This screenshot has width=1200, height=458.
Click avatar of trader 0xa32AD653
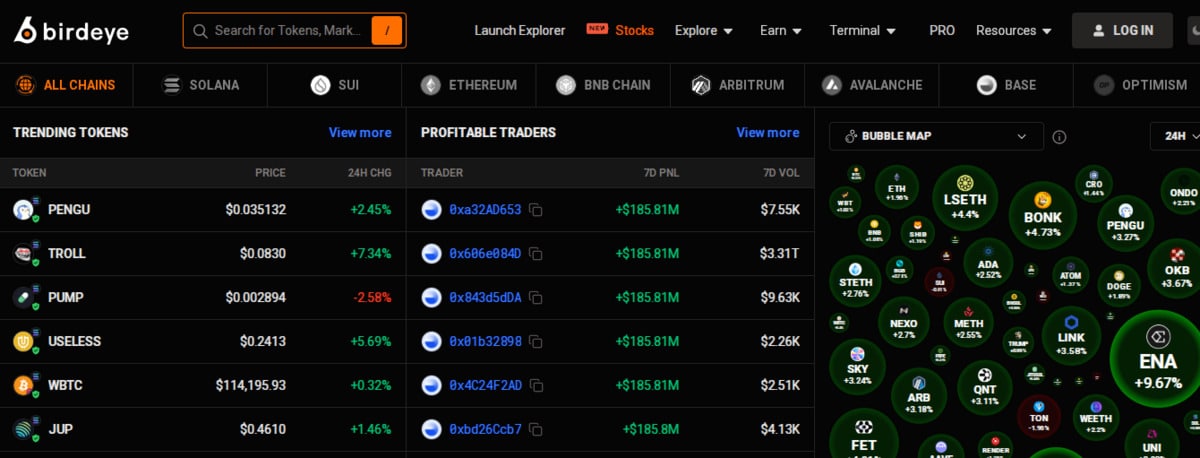[x=432, y=210]
